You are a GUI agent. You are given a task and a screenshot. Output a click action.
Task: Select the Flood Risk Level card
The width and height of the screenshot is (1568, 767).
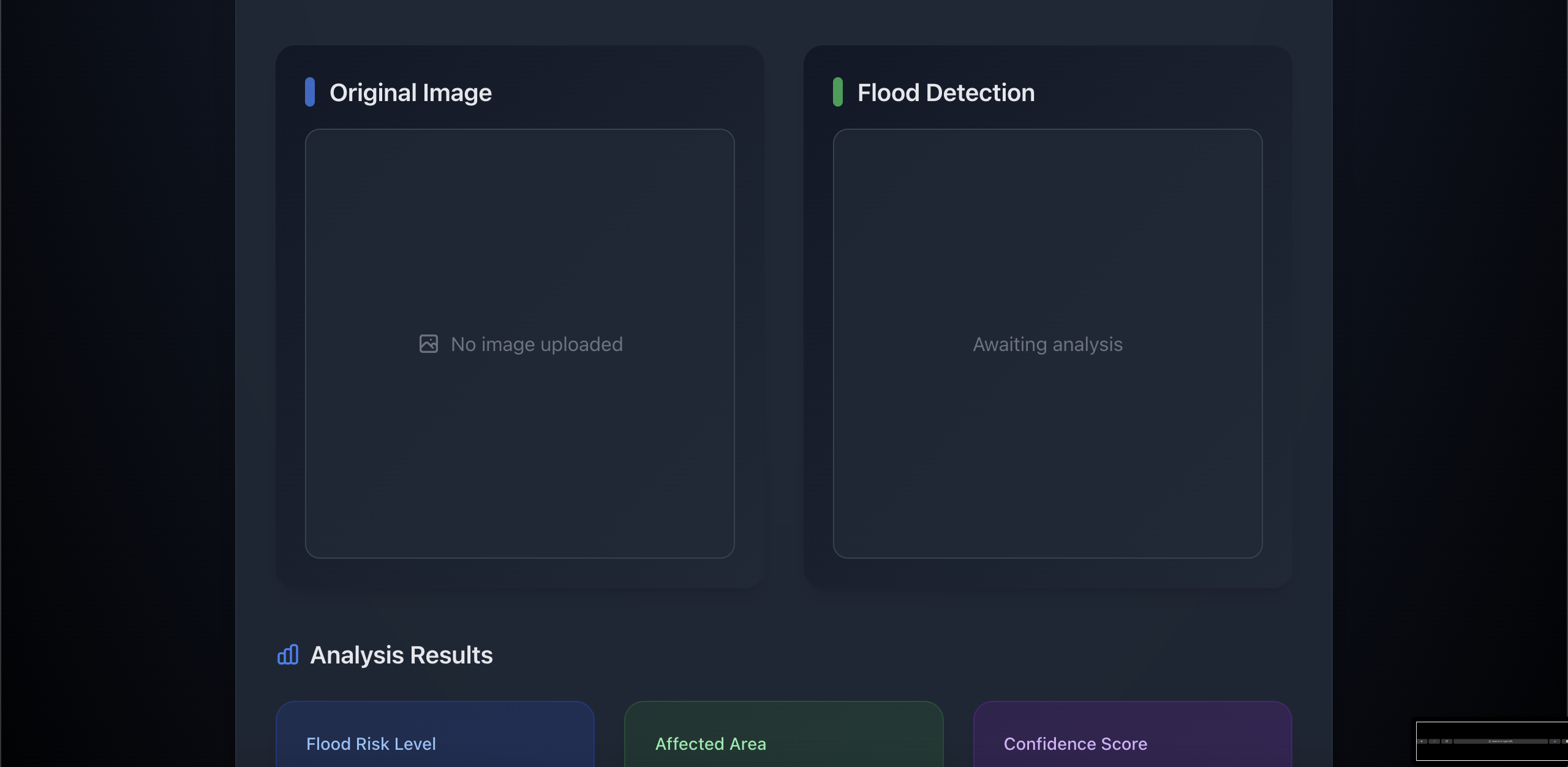(x=435, y=735)
